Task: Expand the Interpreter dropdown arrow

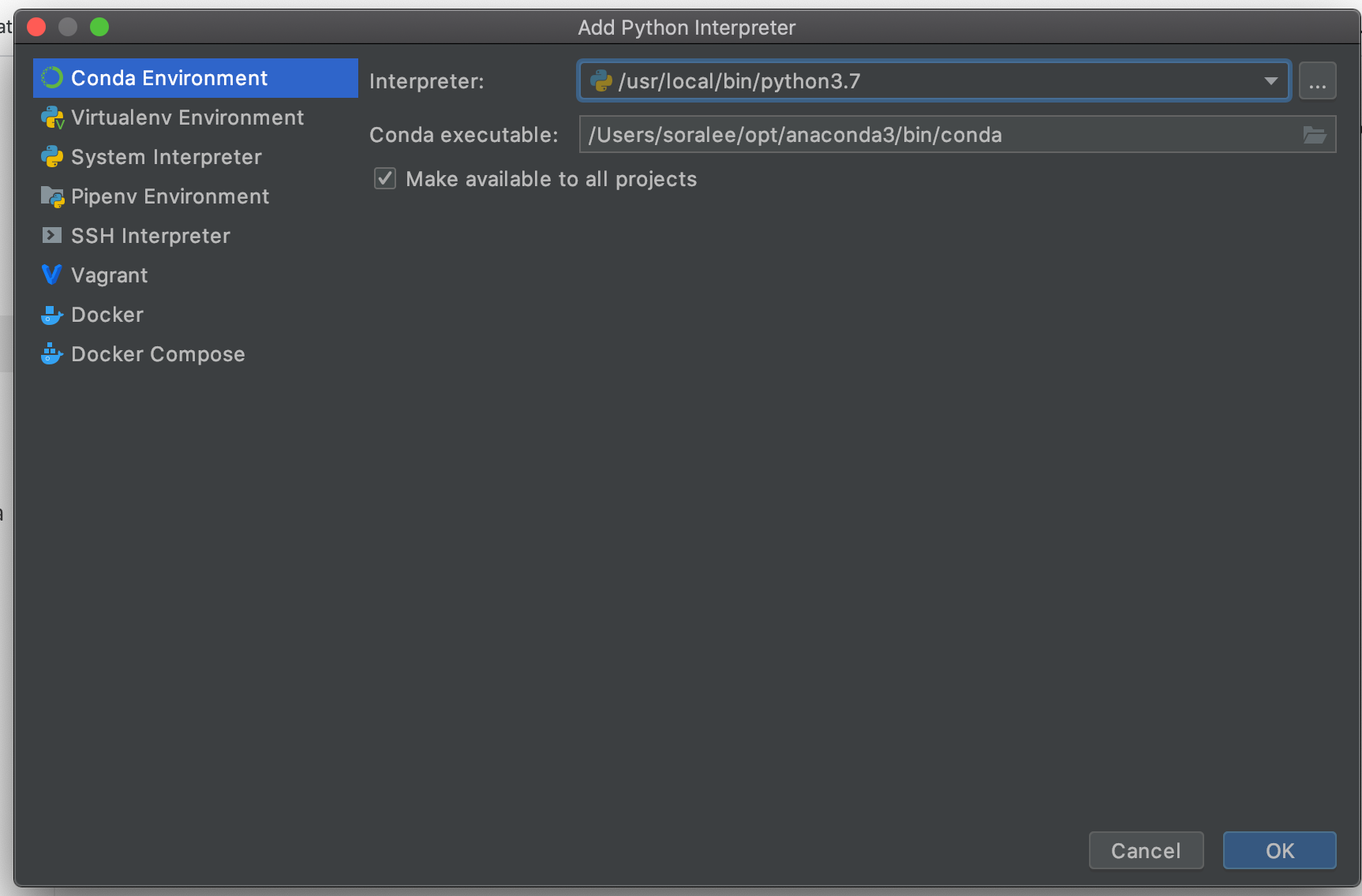Action: pos(1270,80)
